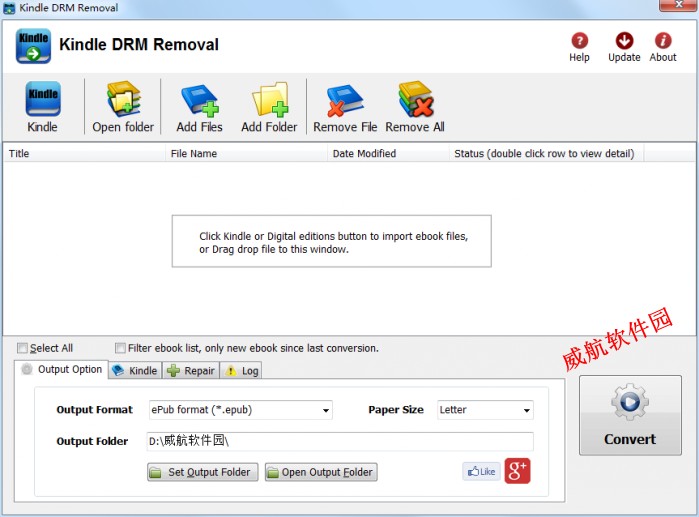Viewport: 699px width, 517px height.
Task: Sort by the File Name column
Action: [x=247, y=153]
